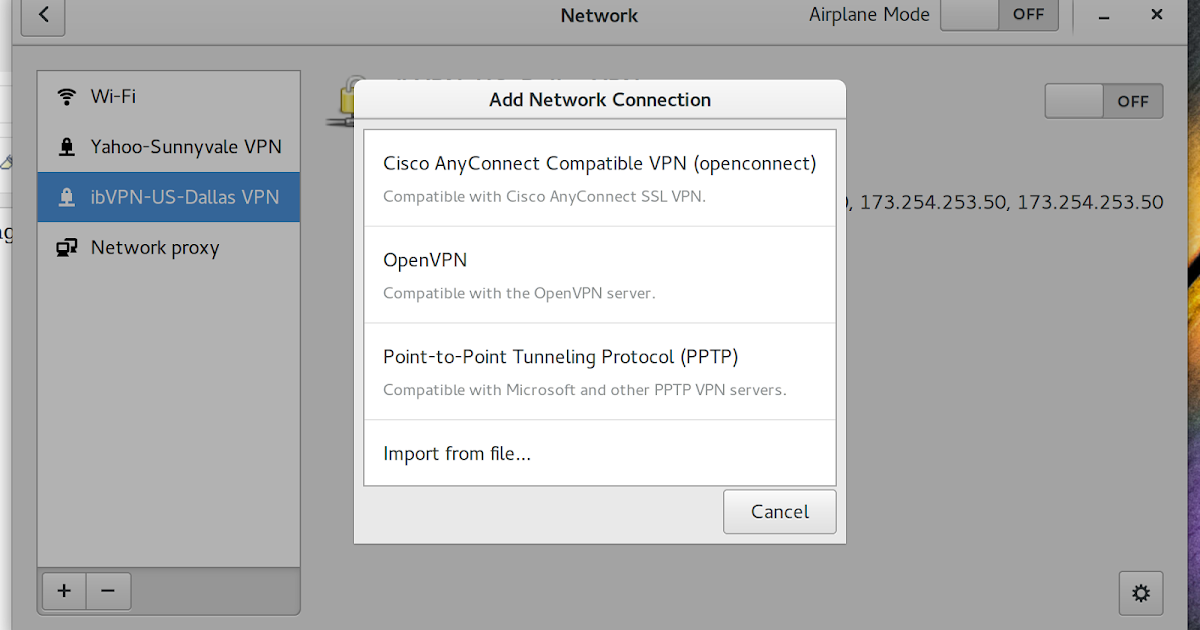Click the Wi-Fi signal icon in sidebar

[67, 96]
